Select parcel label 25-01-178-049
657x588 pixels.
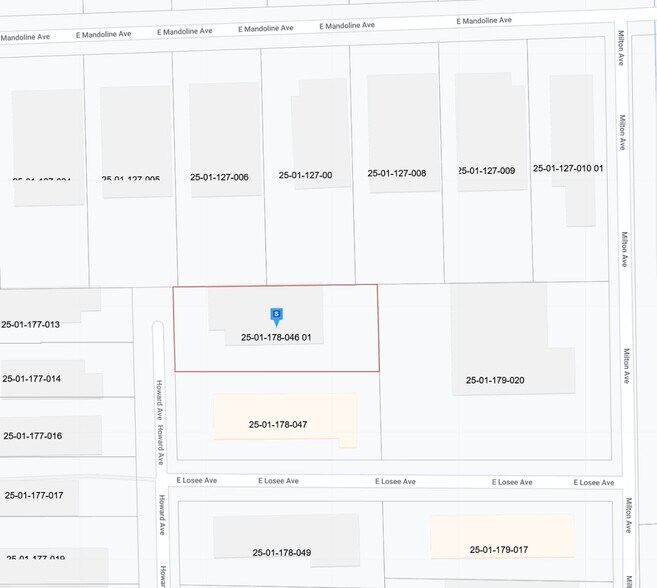point(282,552)
